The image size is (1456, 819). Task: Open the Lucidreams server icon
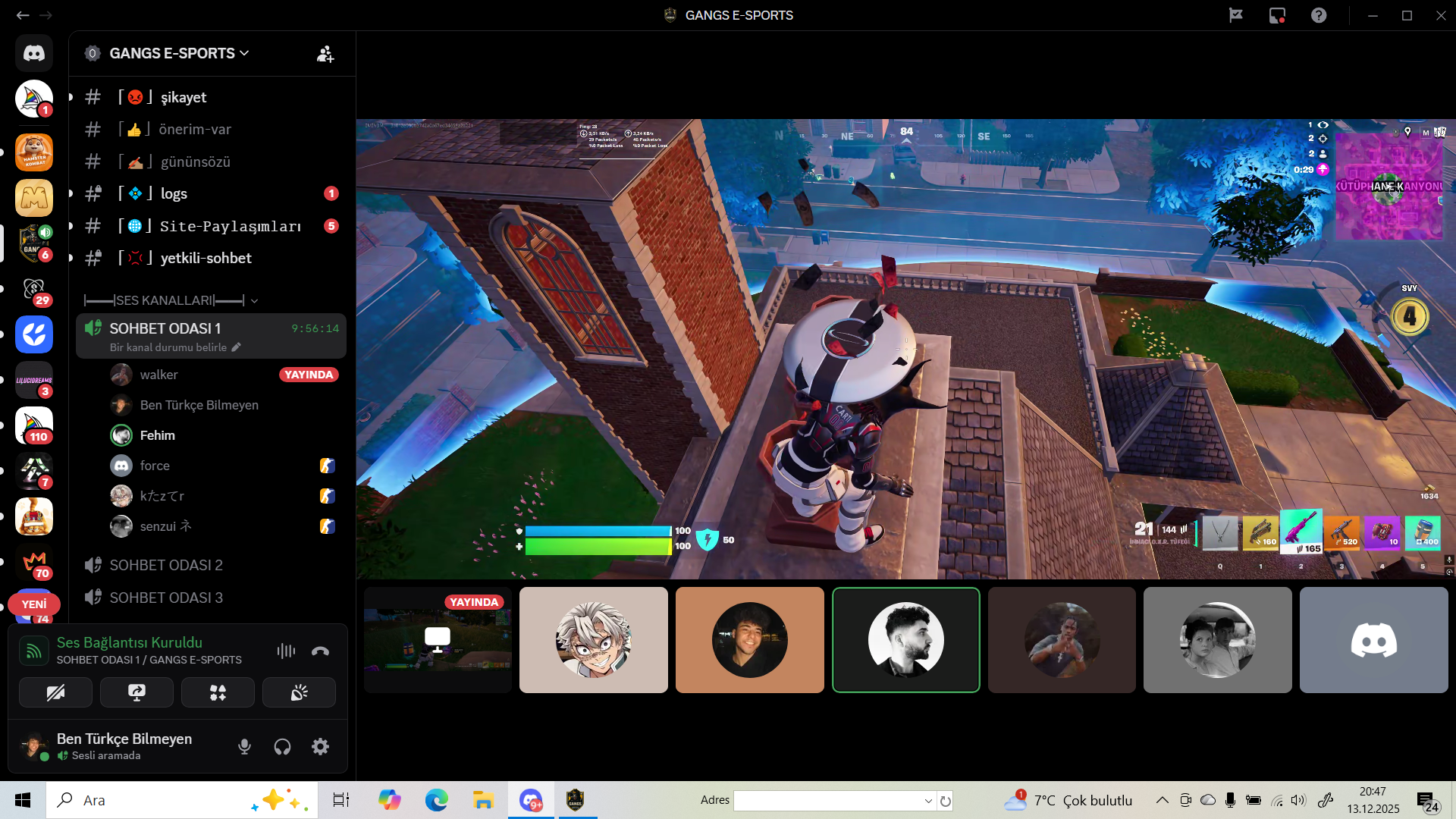pos(34,380)
